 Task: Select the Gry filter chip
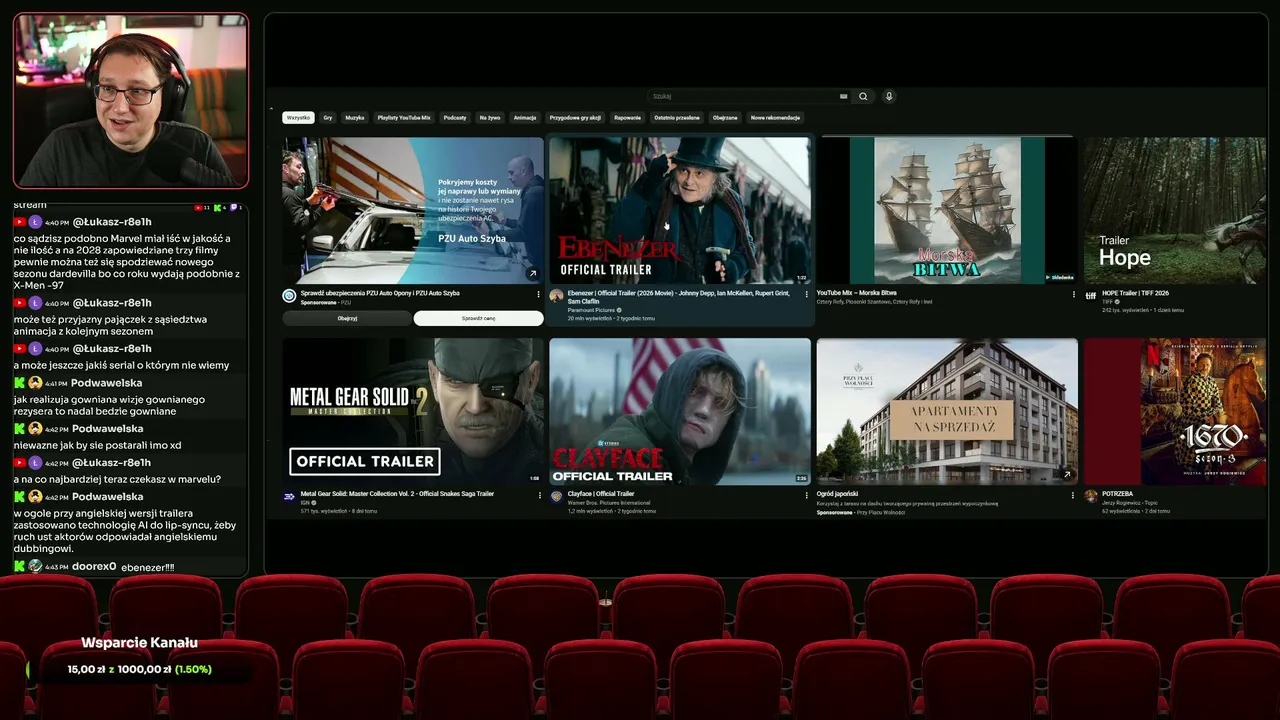click(x=328, y=118)
